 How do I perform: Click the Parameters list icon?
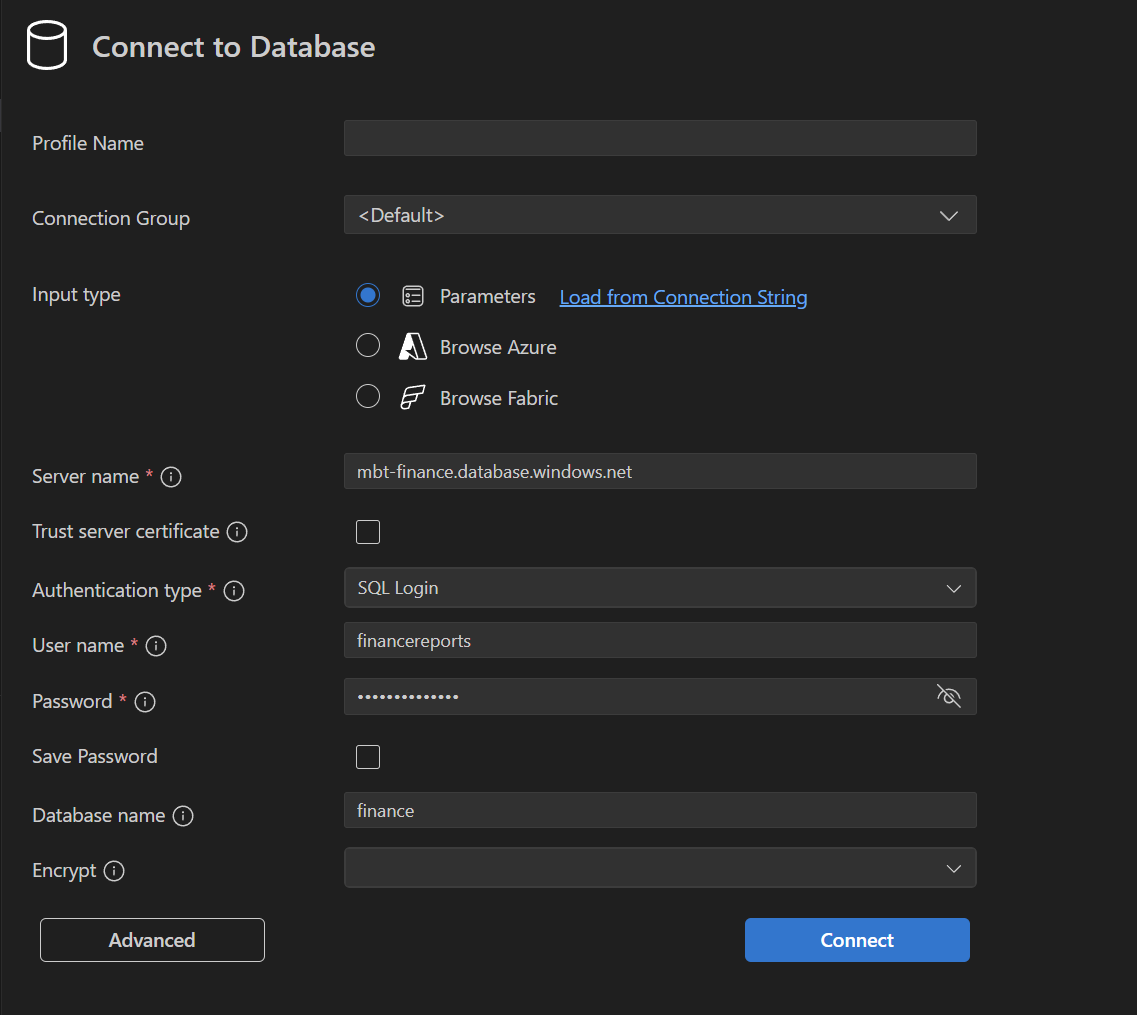point(413,295)
